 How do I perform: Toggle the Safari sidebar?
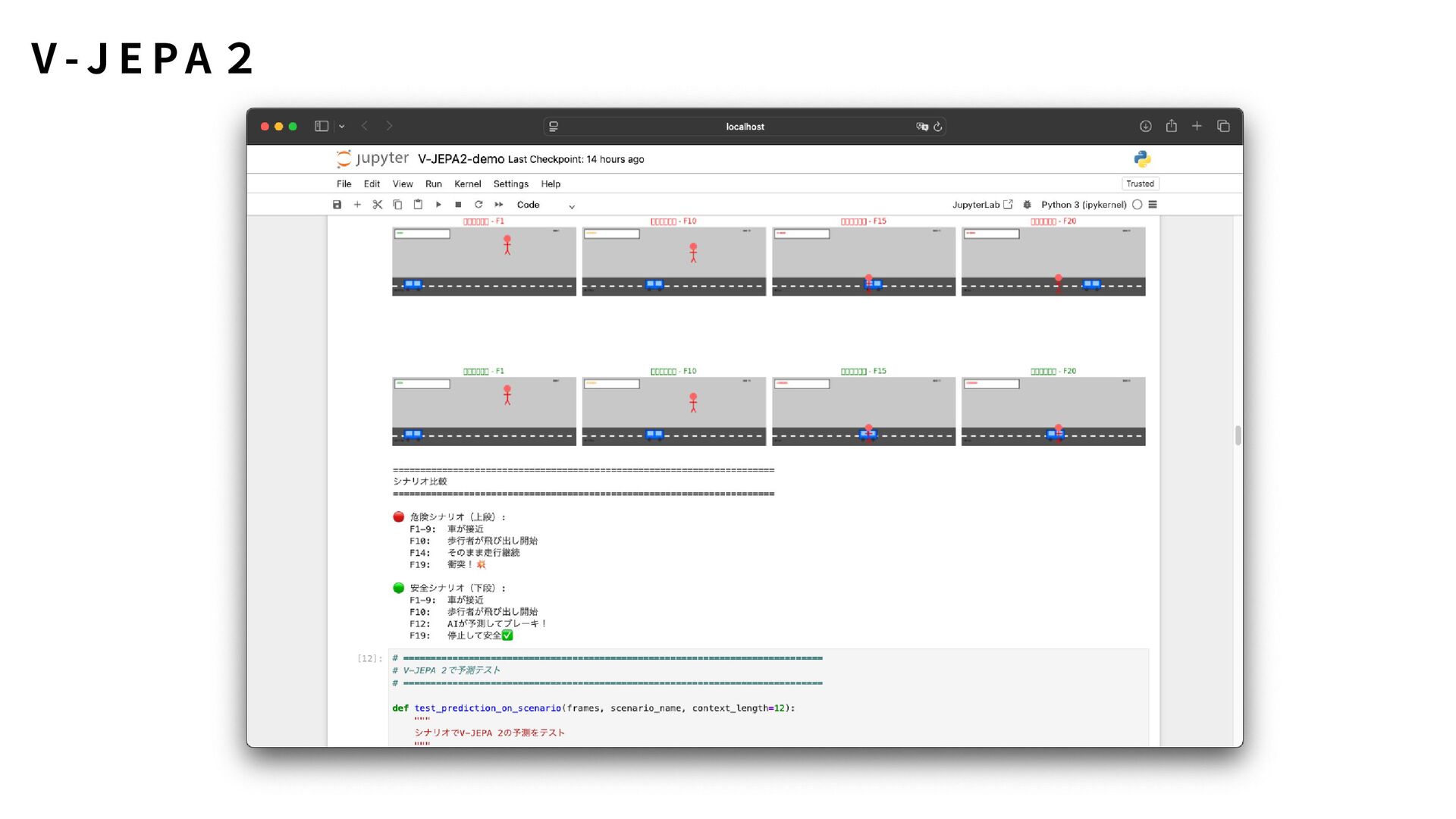322,127
